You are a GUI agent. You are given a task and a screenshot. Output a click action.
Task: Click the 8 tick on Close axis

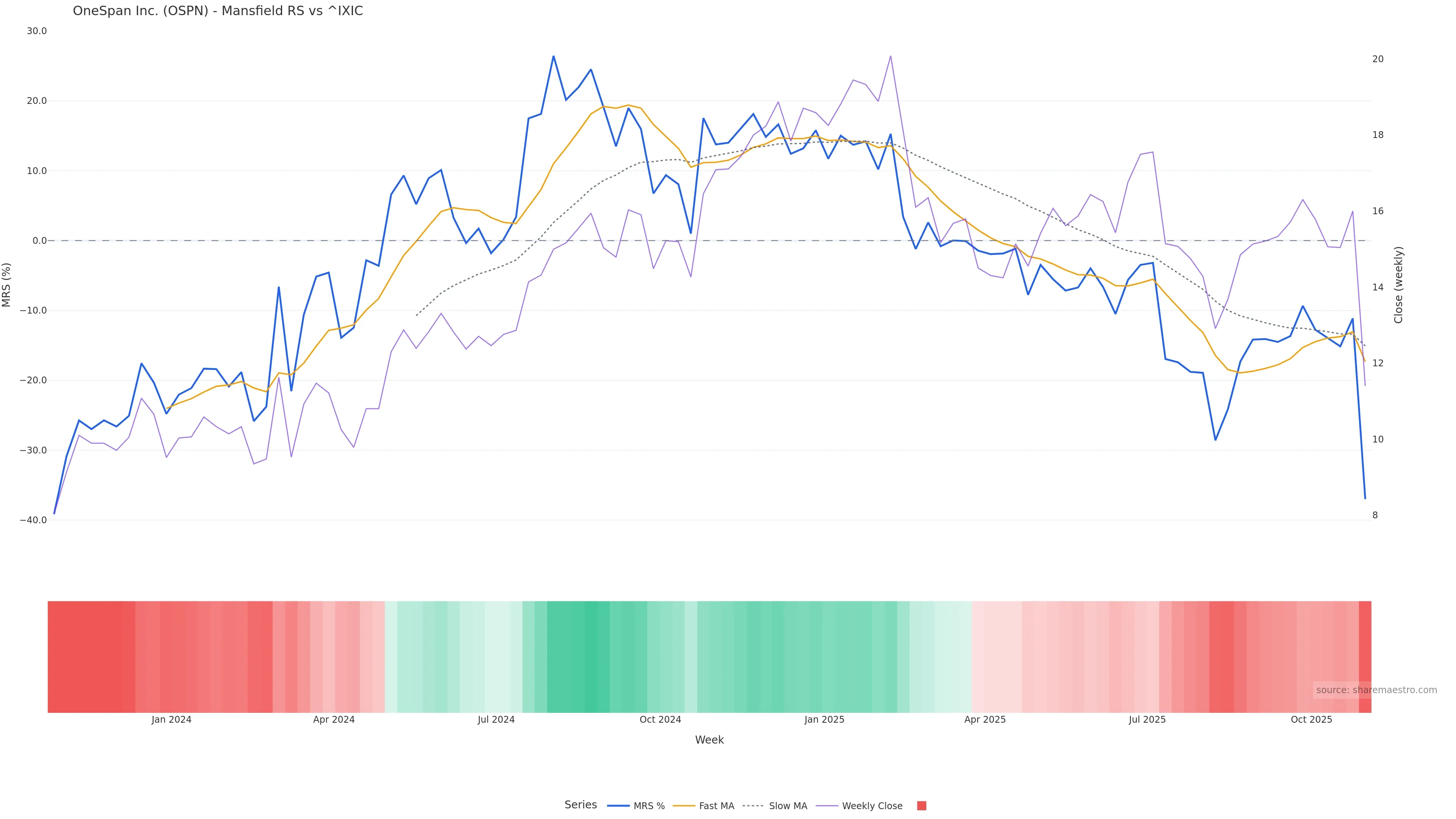(1375, 516)
